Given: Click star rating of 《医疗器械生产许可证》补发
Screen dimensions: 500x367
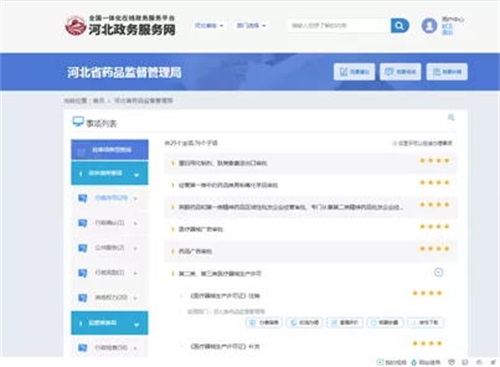Looking at the screenshot, I should pos(427,343).
